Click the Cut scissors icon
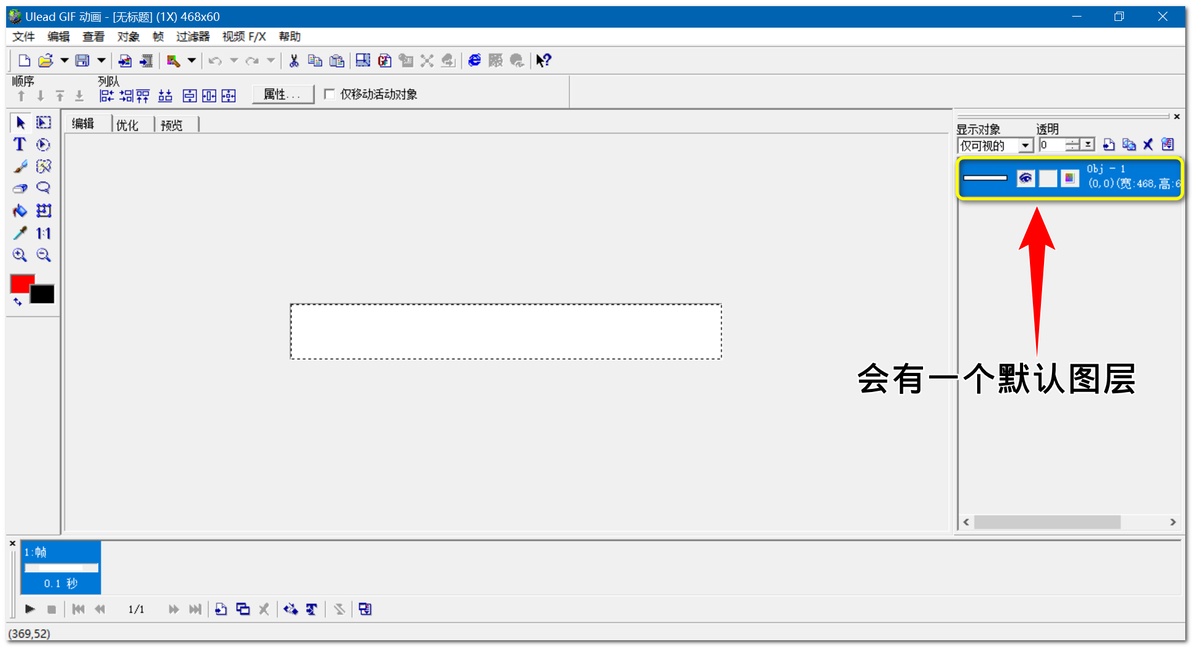 click(293, 61)
